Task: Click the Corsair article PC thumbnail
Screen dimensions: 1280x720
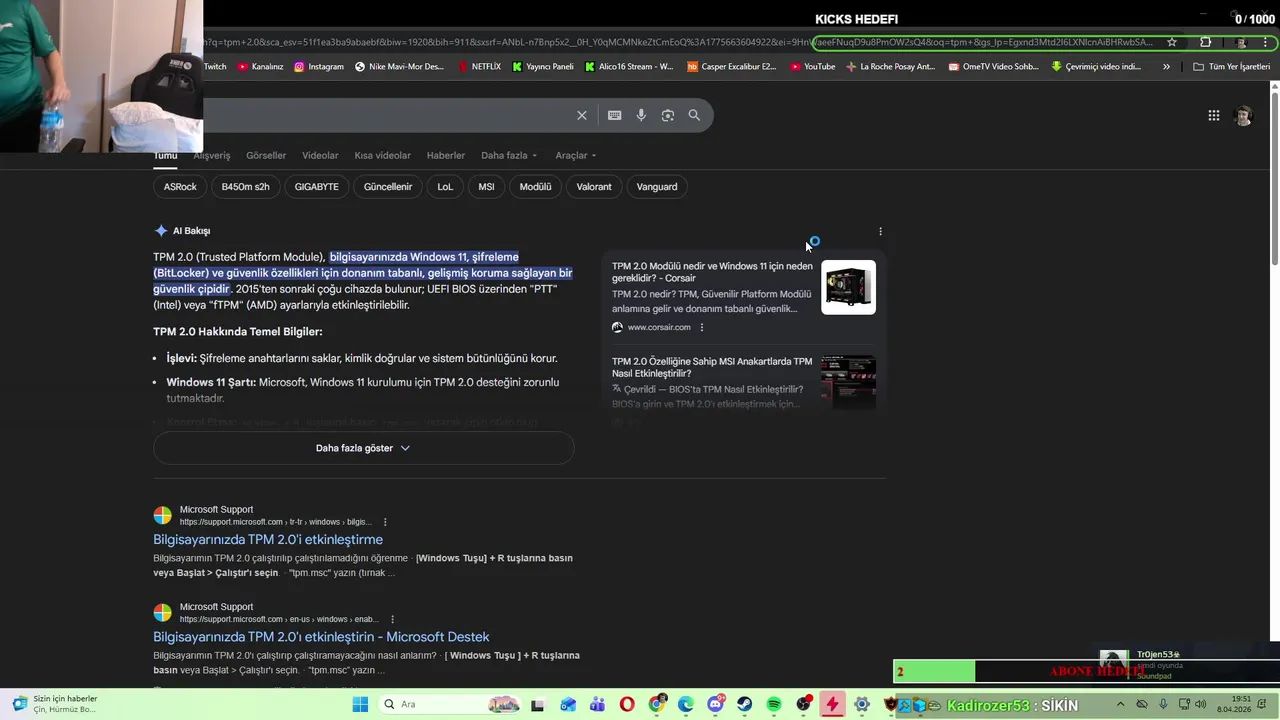Action: coord(848,287)
